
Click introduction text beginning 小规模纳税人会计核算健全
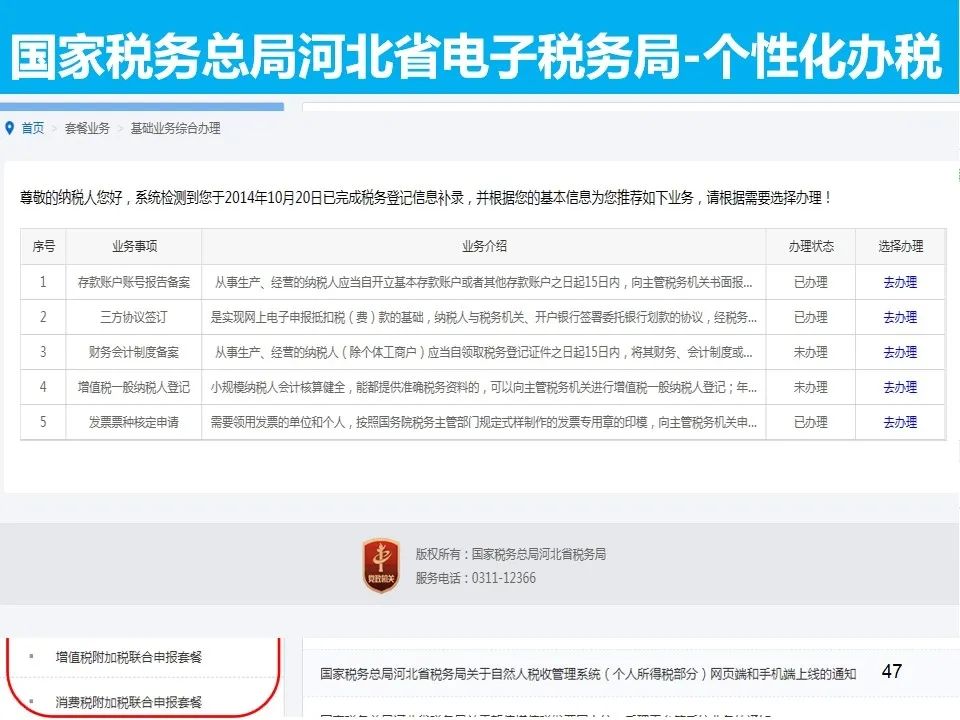484,387
